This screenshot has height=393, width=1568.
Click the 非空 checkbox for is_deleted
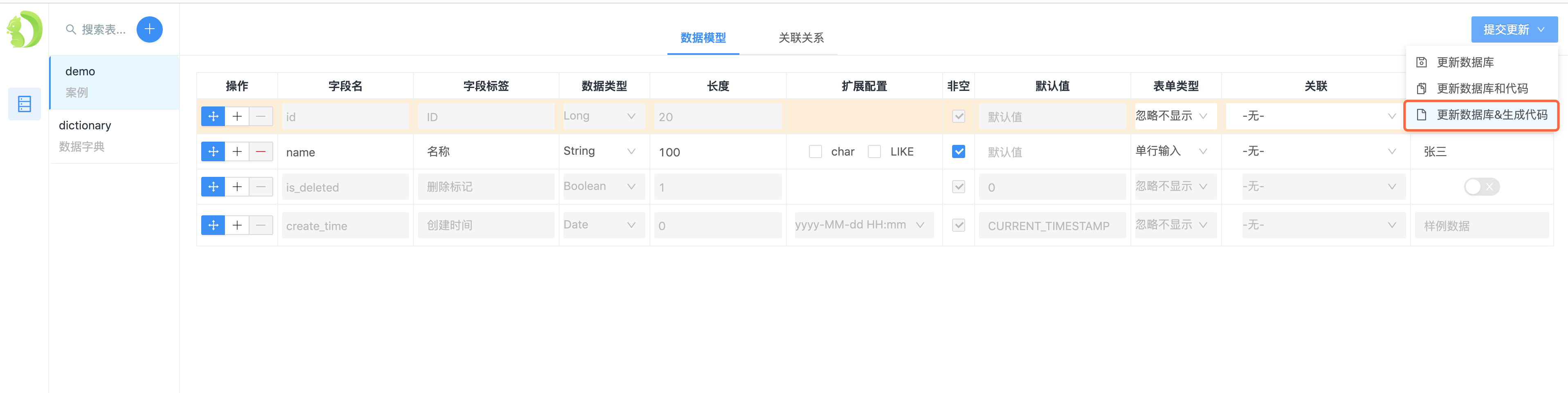959,187
